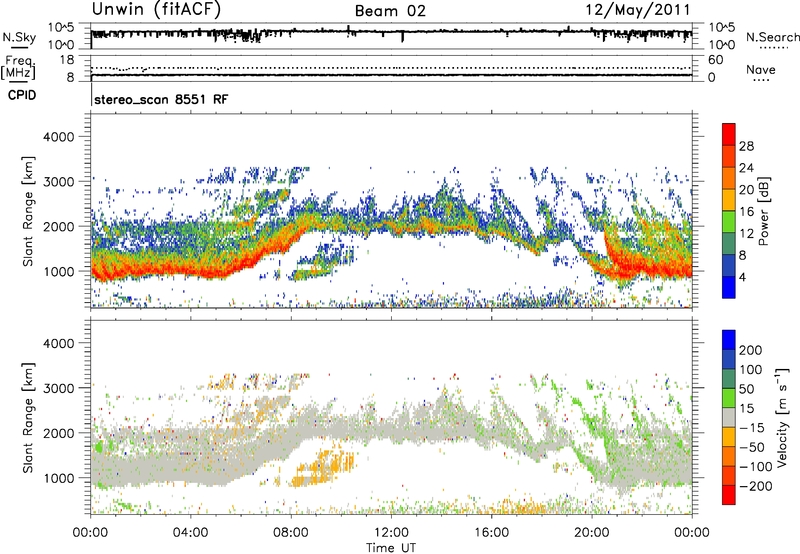This screenshot has width=800, height=554.
Task: Click the "60" tick on the Nave axis
Action: coord(716,60)
